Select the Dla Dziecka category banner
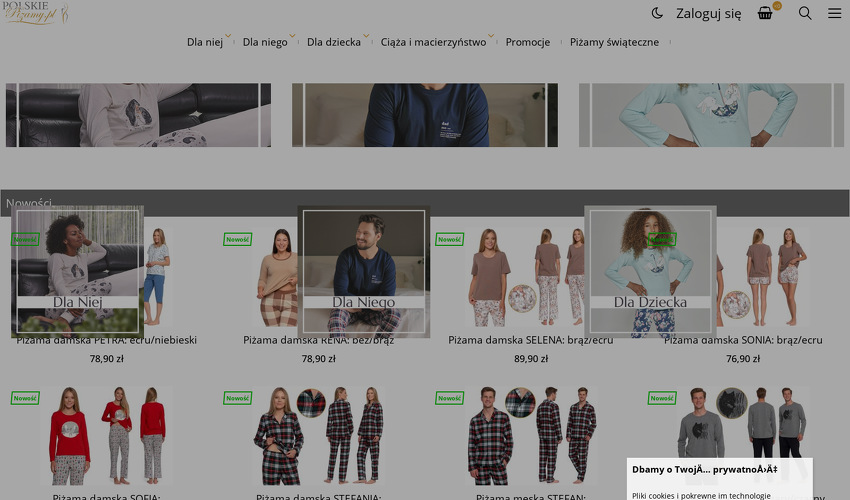The height and width of the screenshot is (500, 850). coord(650,271)
